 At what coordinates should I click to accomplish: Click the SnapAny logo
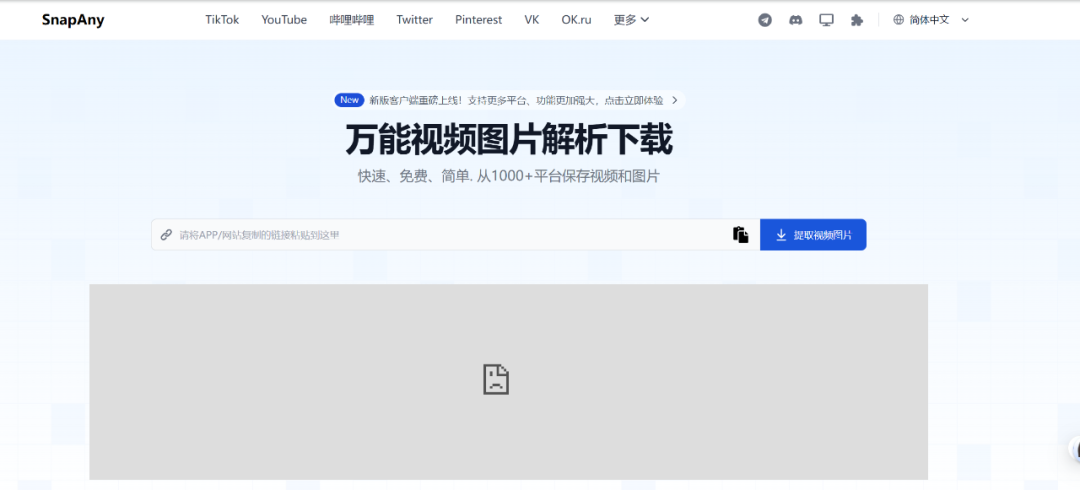pos(73,20)
